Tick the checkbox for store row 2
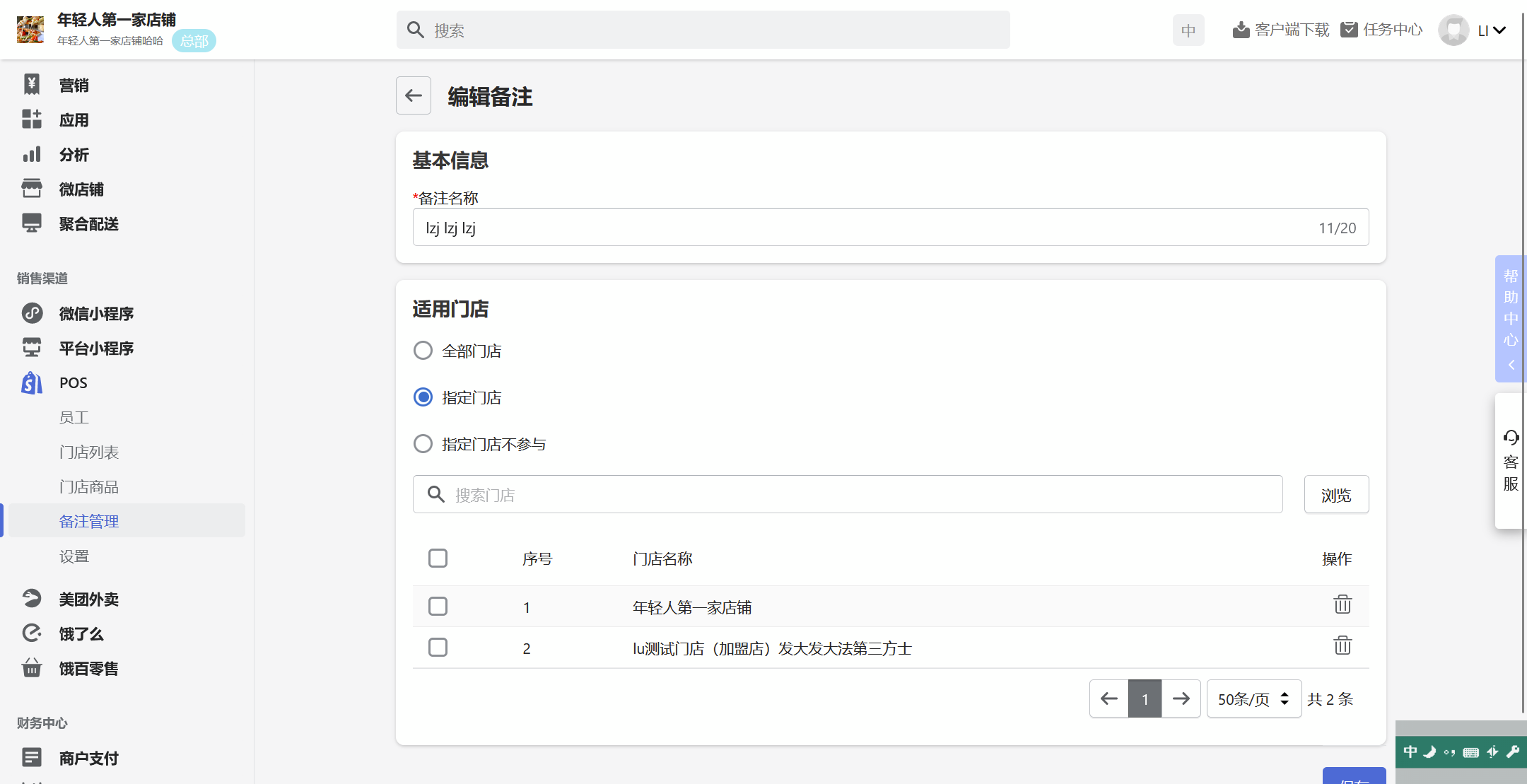1527x784 pixels. (438, 648)
